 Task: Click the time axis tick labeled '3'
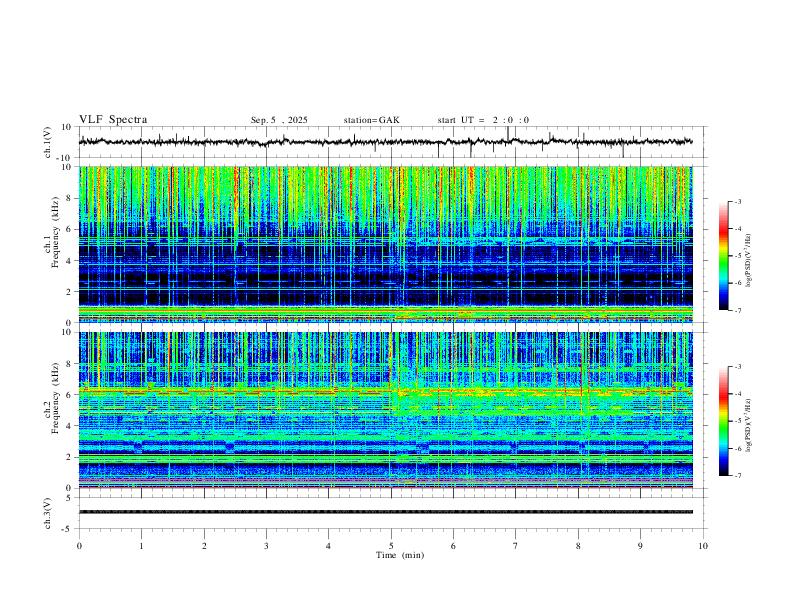(266, 546)
